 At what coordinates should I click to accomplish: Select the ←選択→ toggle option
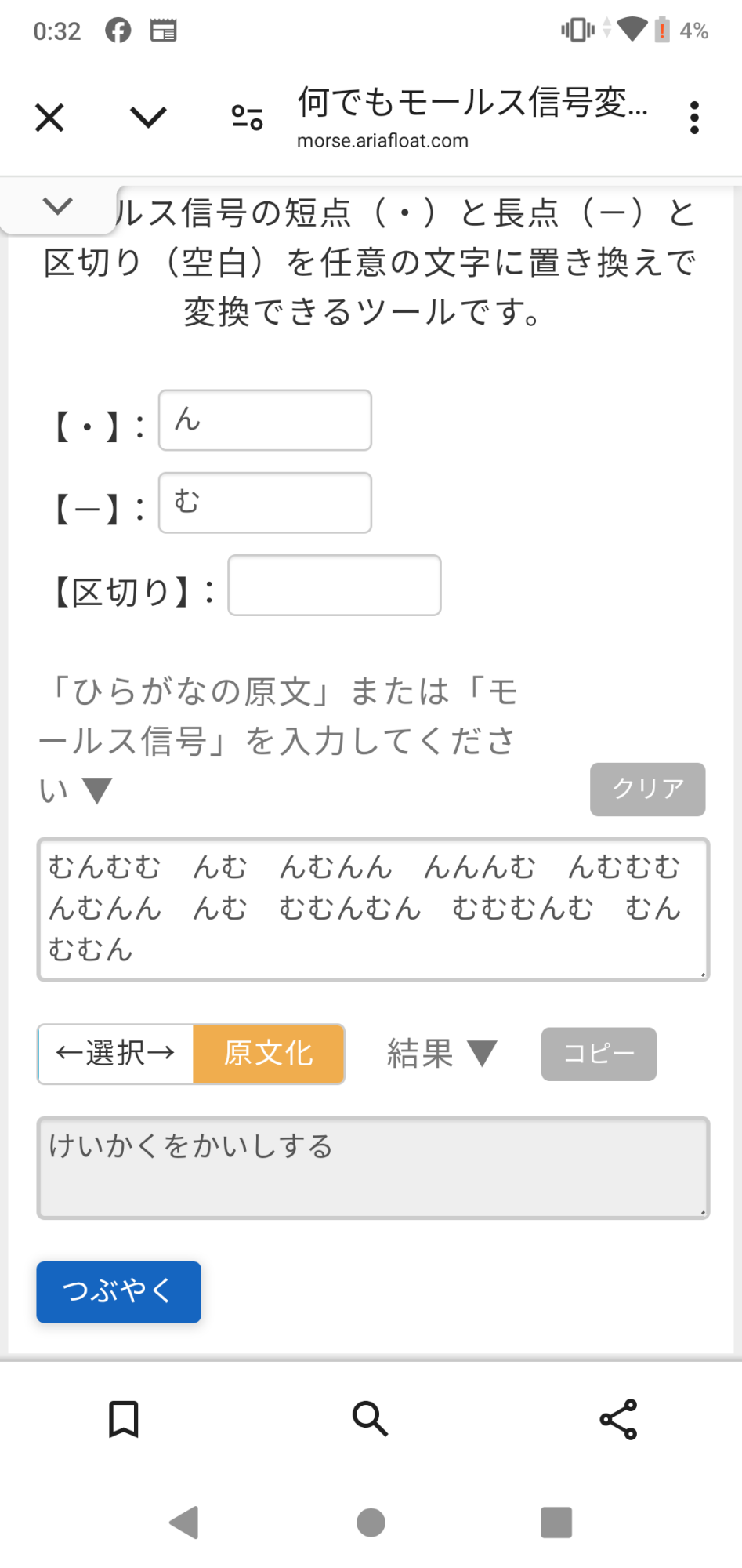116,1054
